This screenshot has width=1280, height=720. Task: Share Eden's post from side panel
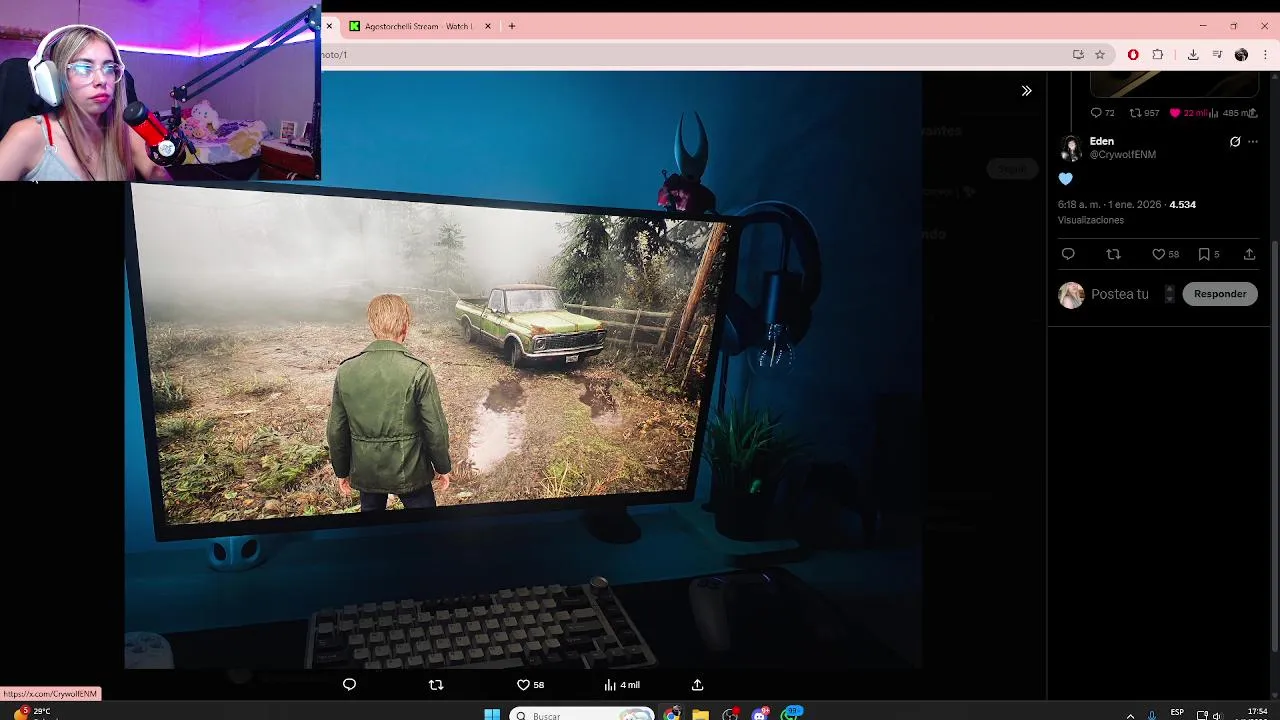tap(1249, 254)
